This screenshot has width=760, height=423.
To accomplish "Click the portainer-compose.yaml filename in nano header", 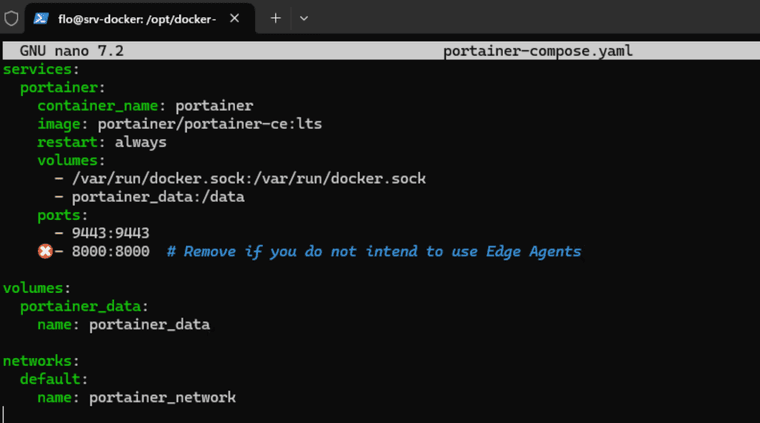I will click(538, 51).
